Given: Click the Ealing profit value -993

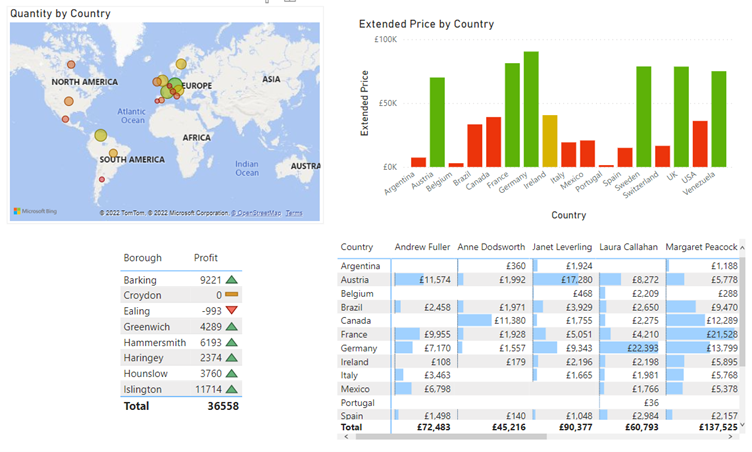Looking at the screenshot, I should 212,311.
